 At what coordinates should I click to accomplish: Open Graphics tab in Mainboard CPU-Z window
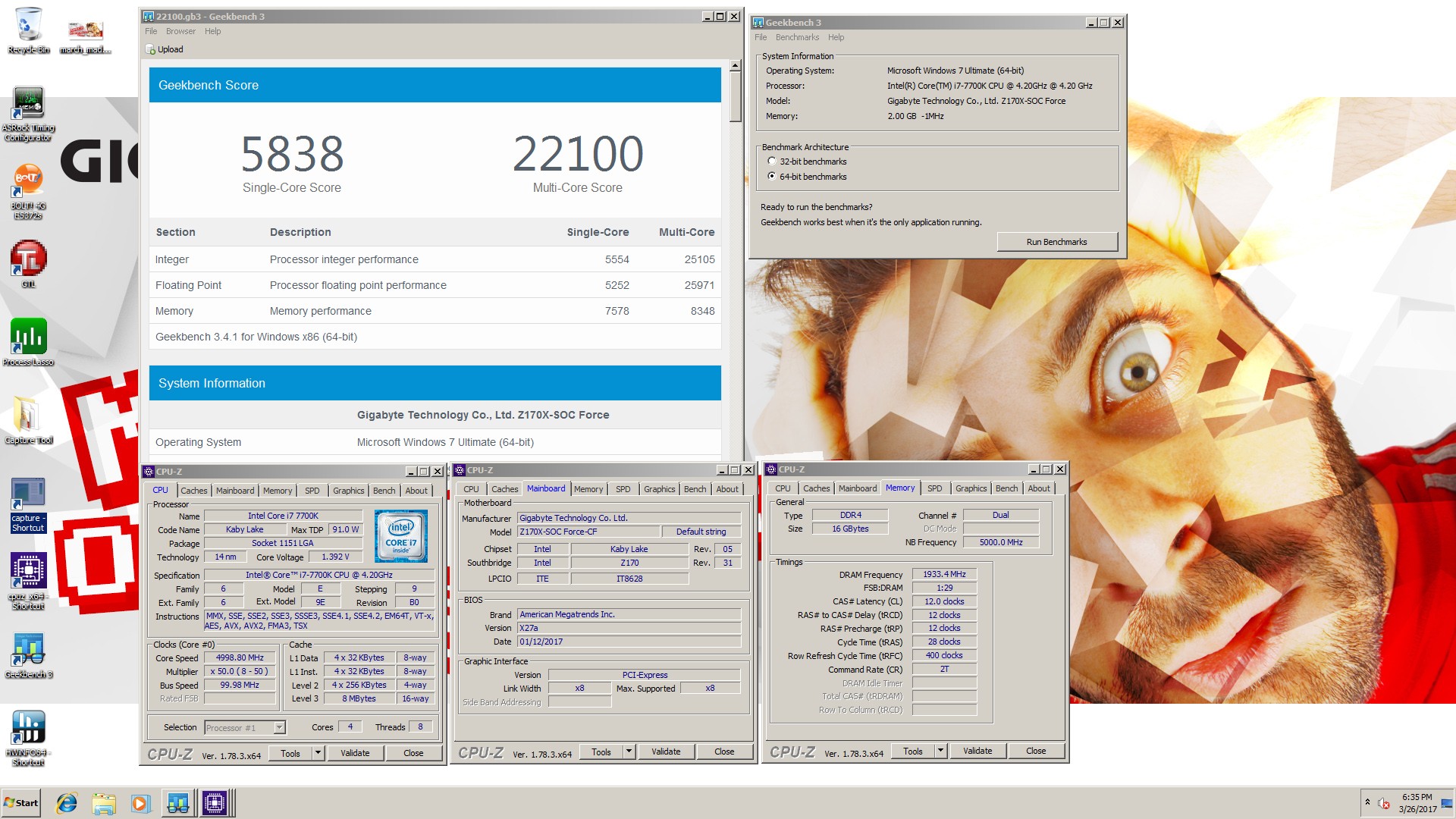pyautogui.click(x=659, y=490)
